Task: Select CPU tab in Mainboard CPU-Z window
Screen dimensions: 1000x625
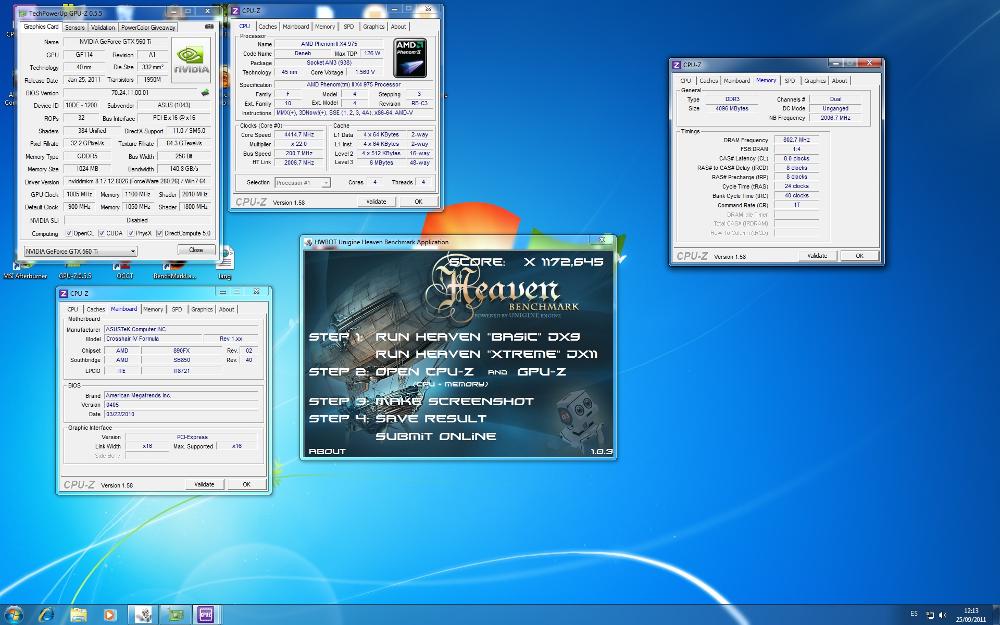Action: pyautogui.click(x=73, y=309)
